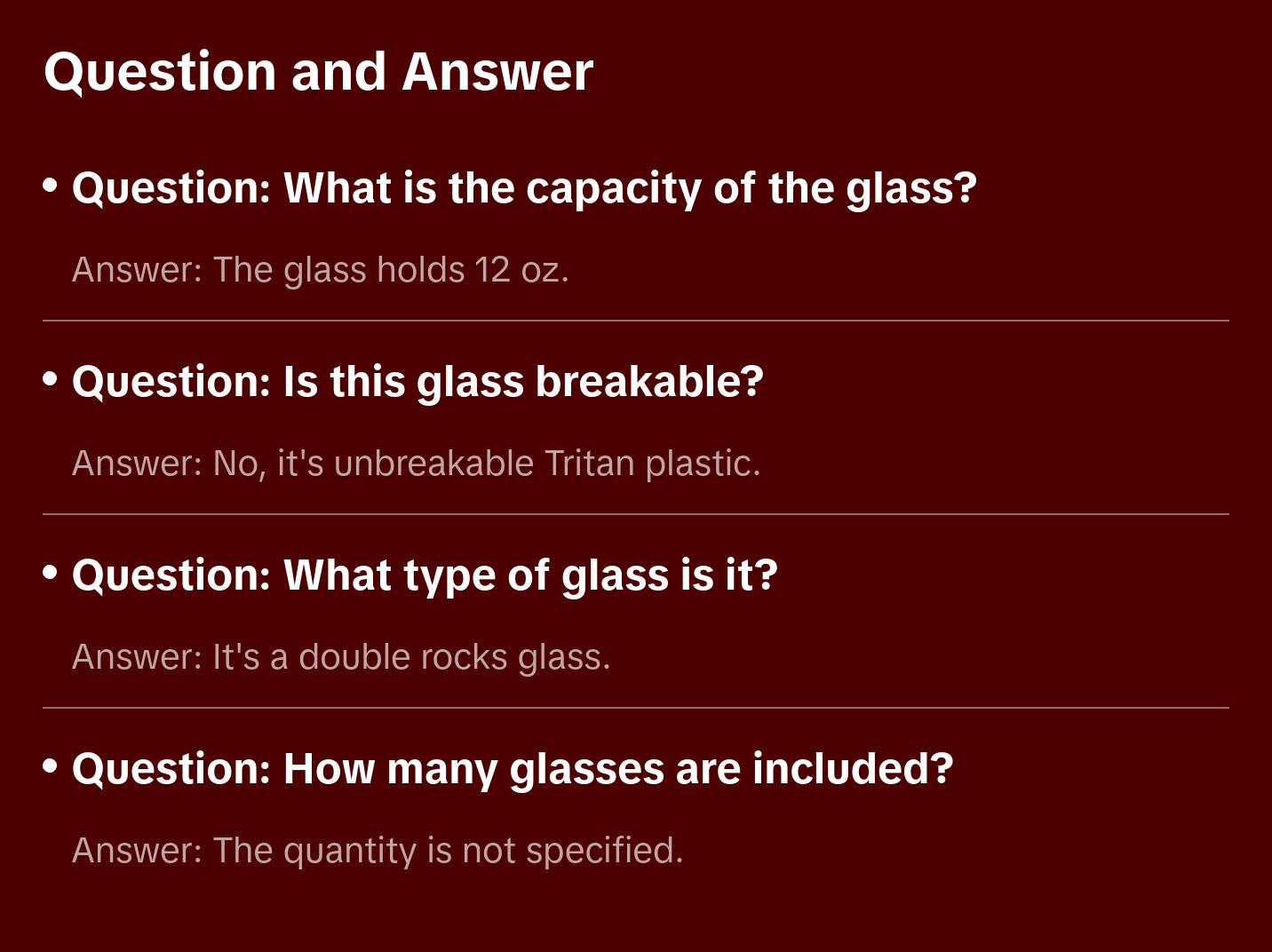Click the bullet before 'How many glasses'
The height and width of the screenshot is (952, 1272).
coord(51,766)
